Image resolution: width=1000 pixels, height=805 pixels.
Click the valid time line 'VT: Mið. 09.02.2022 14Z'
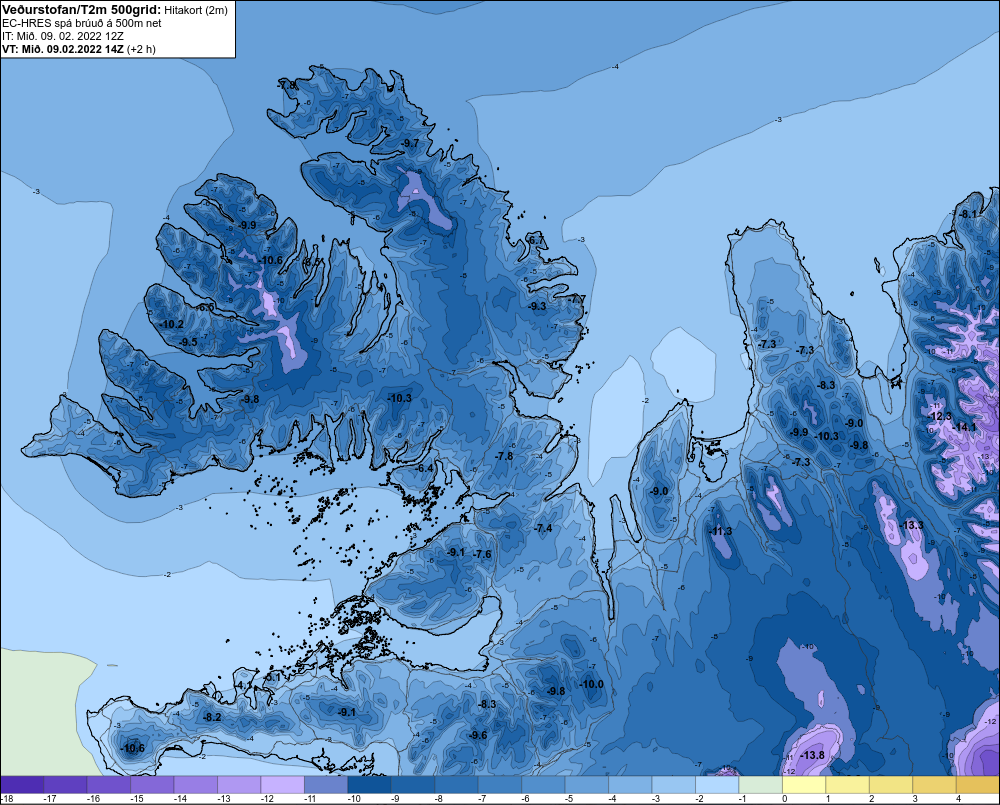tap(62, 49)
